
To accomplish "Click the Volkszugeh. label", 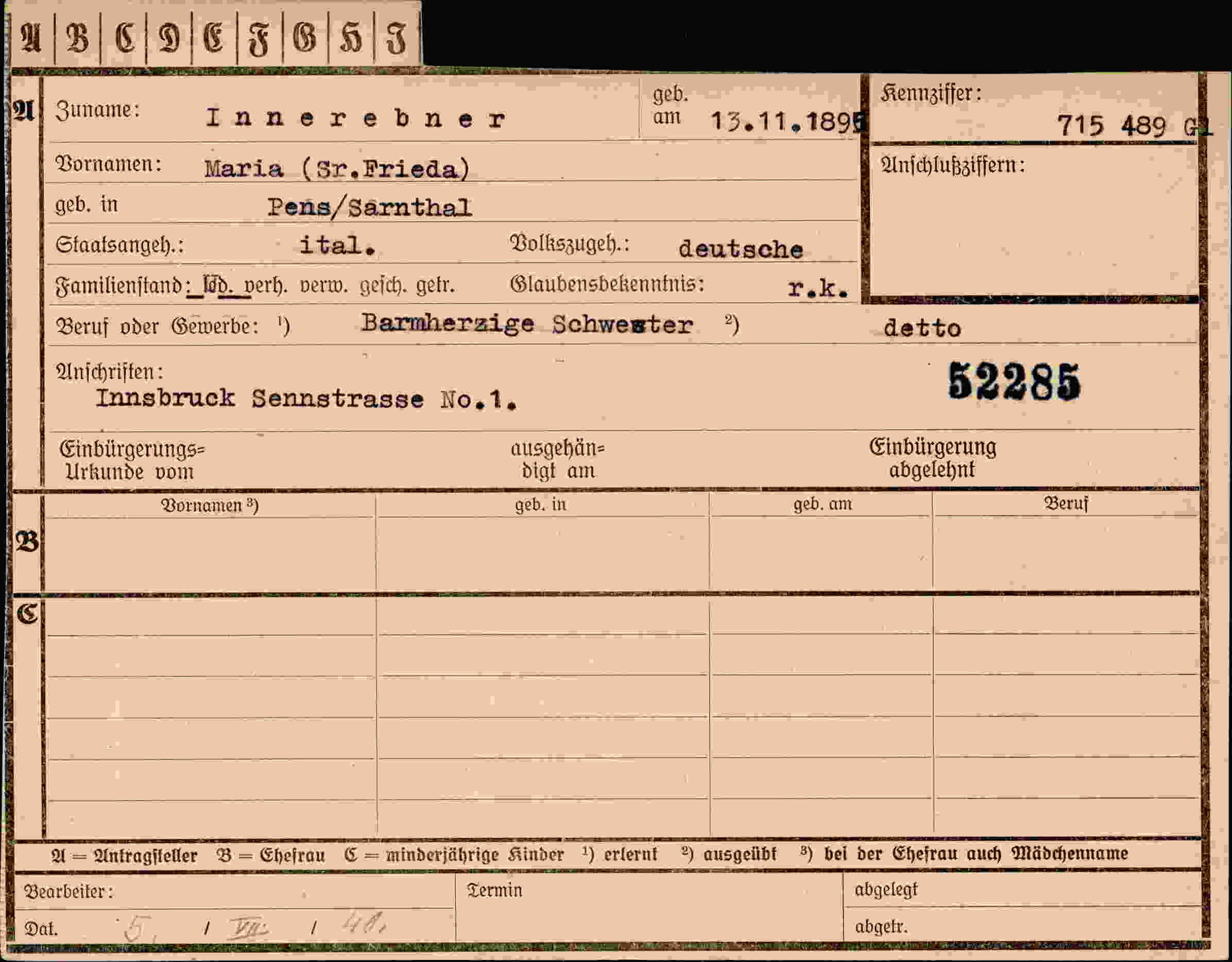I will coord(570,244).
